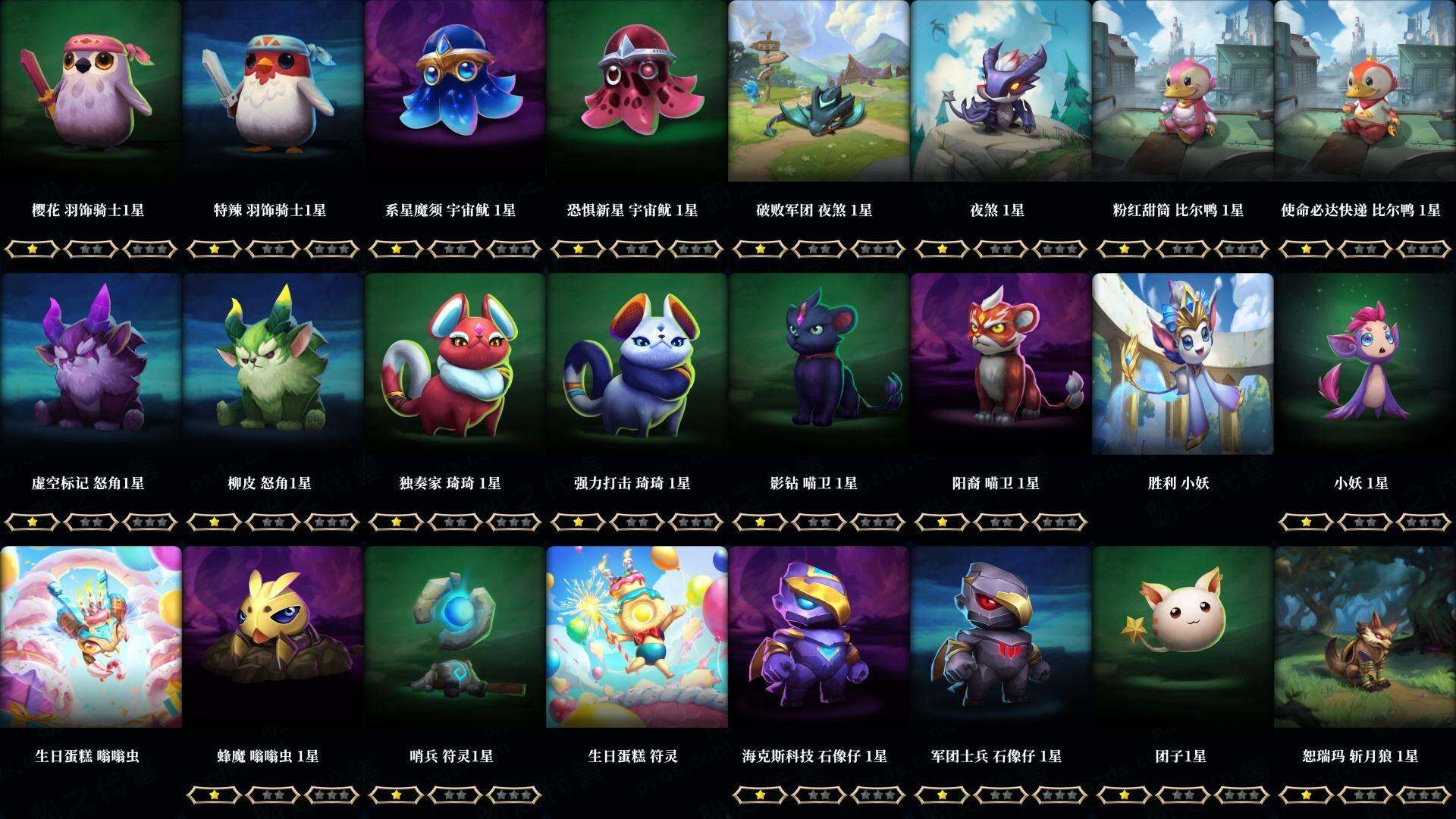Select the 生日蛋糕 嗡嗡虫 birthday cake artwork
Image resolution: width=1456 pixels, height=819 pixels.
(91, 637)
